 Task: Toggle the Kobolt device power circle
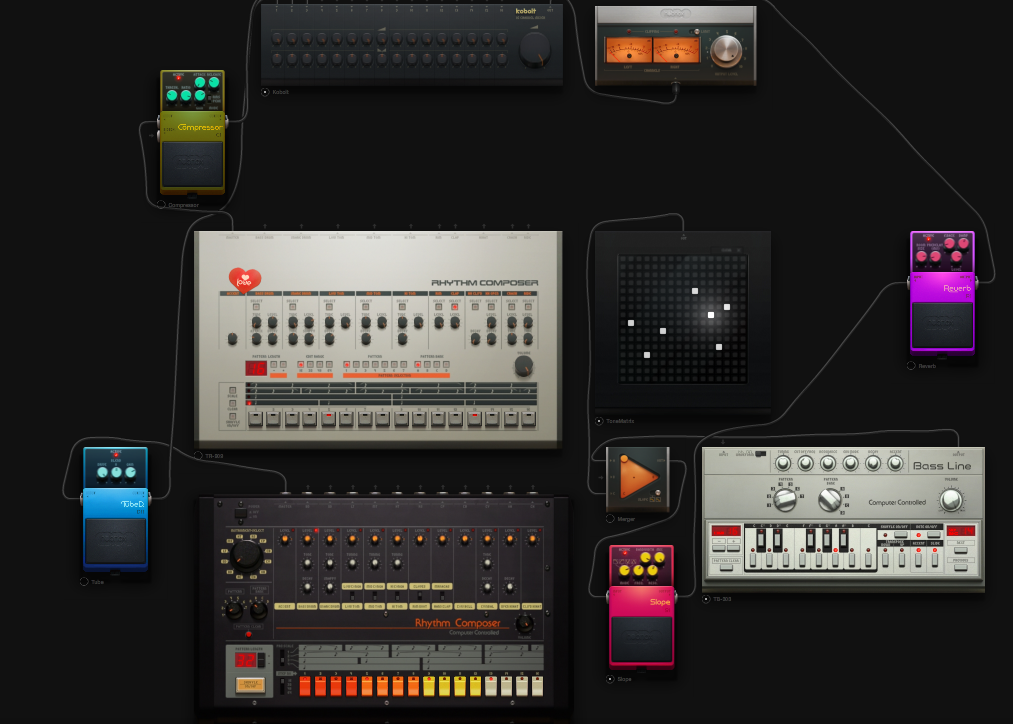point(265,92)
